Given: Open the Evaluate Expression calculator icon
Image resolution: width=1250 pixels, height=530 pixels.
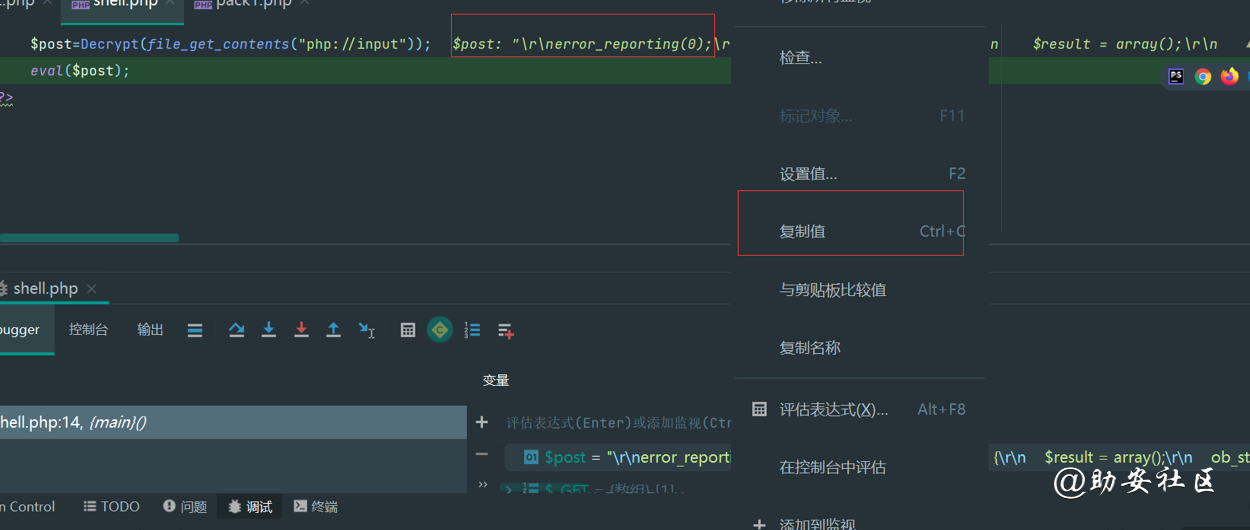Looking at the screenshot, I should pyautogui.click(x=408, y=330).
